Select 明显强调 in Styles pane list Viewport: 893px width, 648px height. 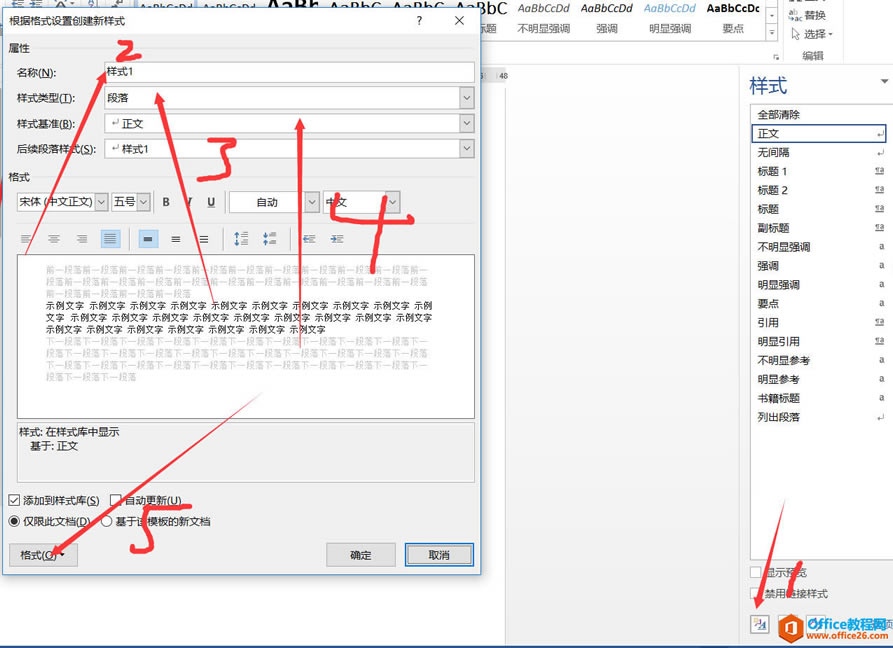pyautogui.click(x=819, y=285)
